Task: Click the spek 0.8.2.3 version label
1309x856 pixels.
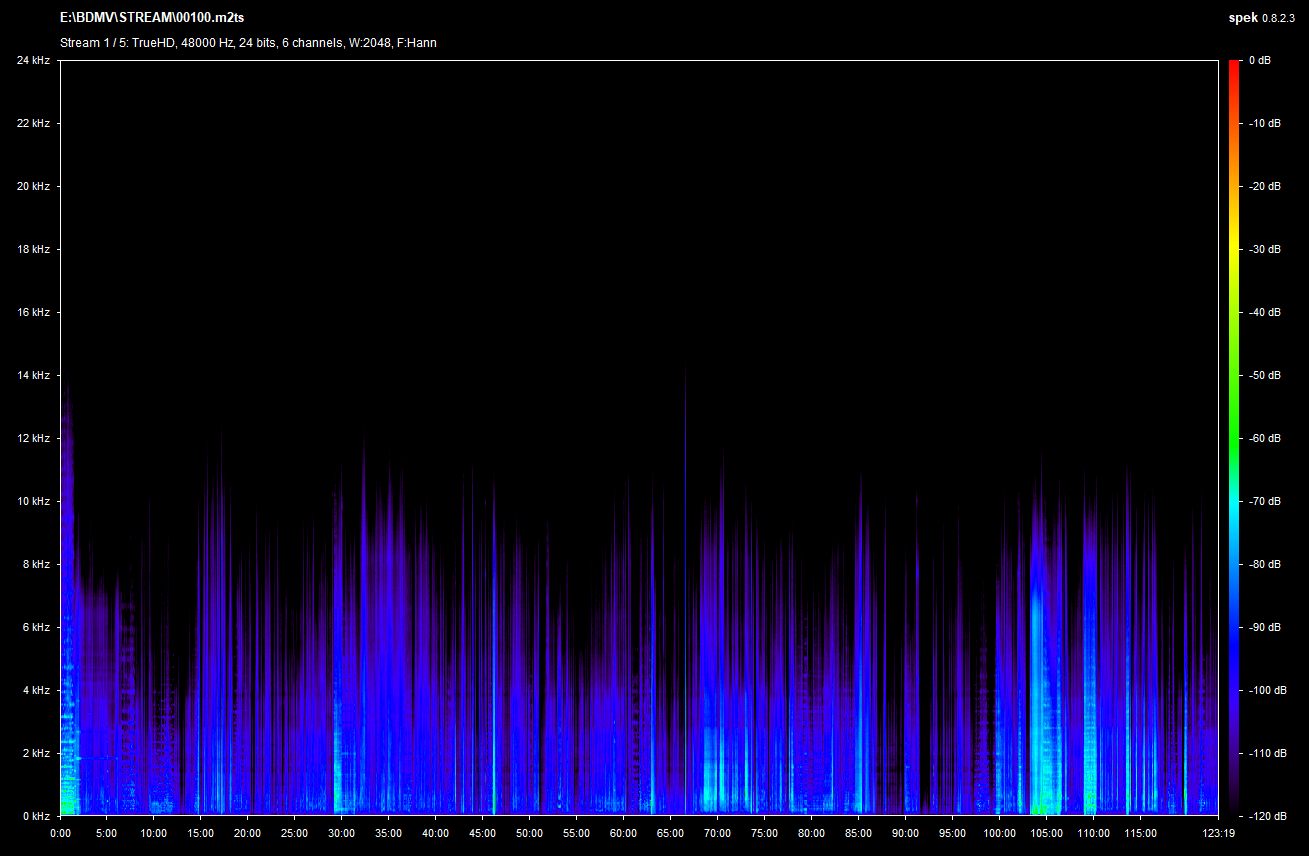Action: point(1262,18)
